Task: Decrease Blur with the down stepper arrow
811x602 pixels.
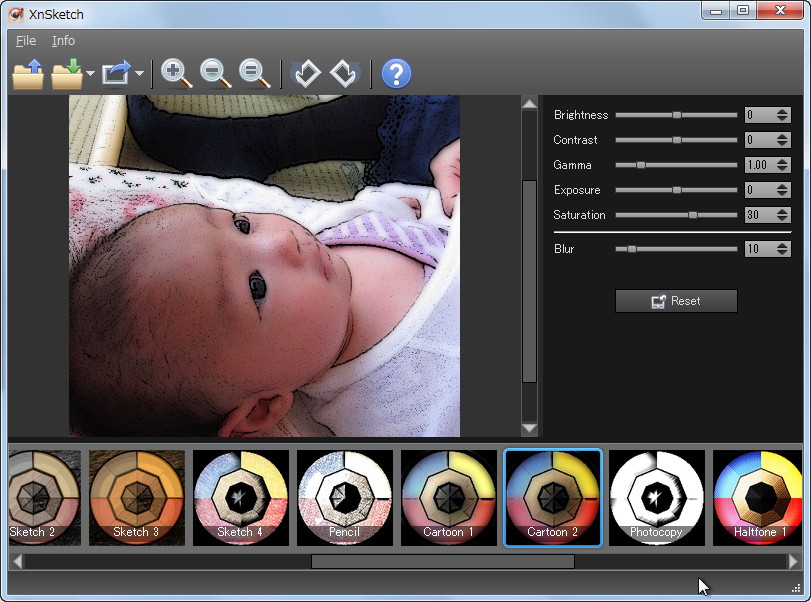Action: [782, 252]
